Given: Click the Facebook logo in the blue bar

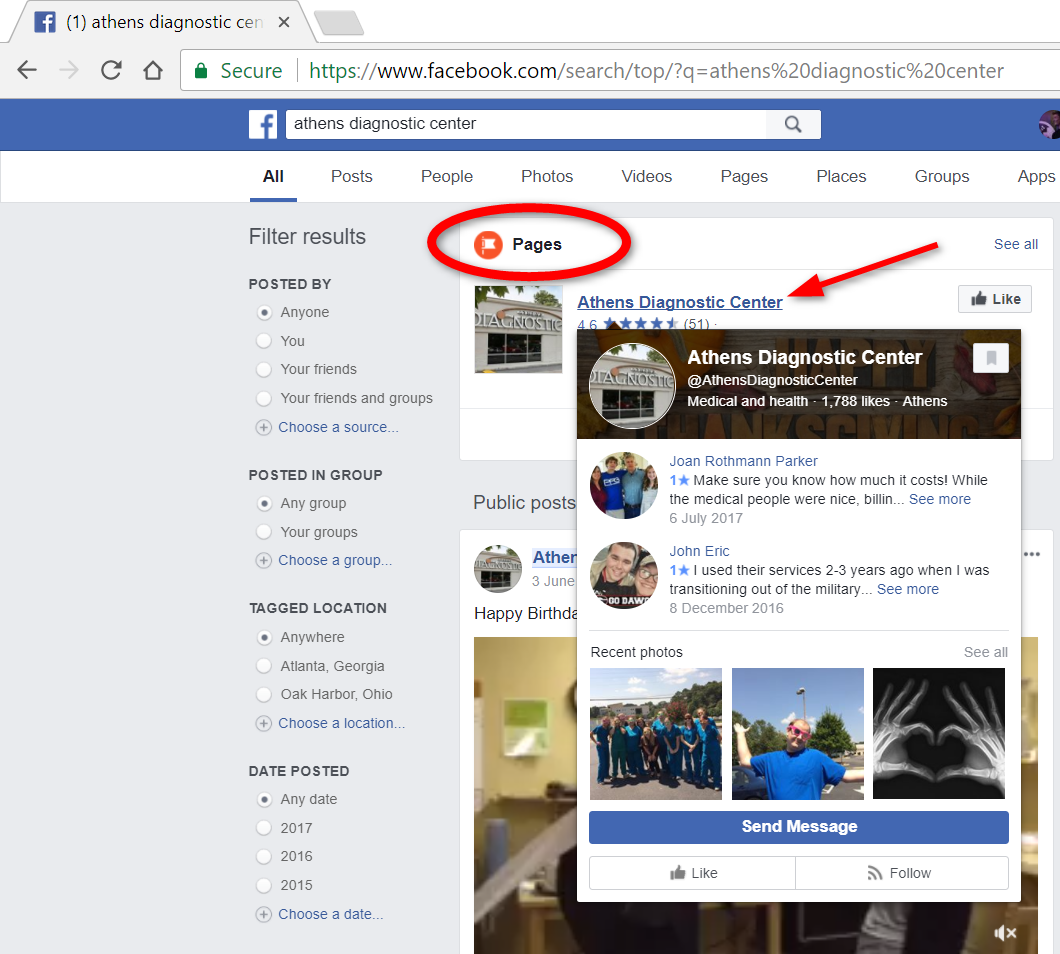Looking at the screenshot, I should (263, 124).
